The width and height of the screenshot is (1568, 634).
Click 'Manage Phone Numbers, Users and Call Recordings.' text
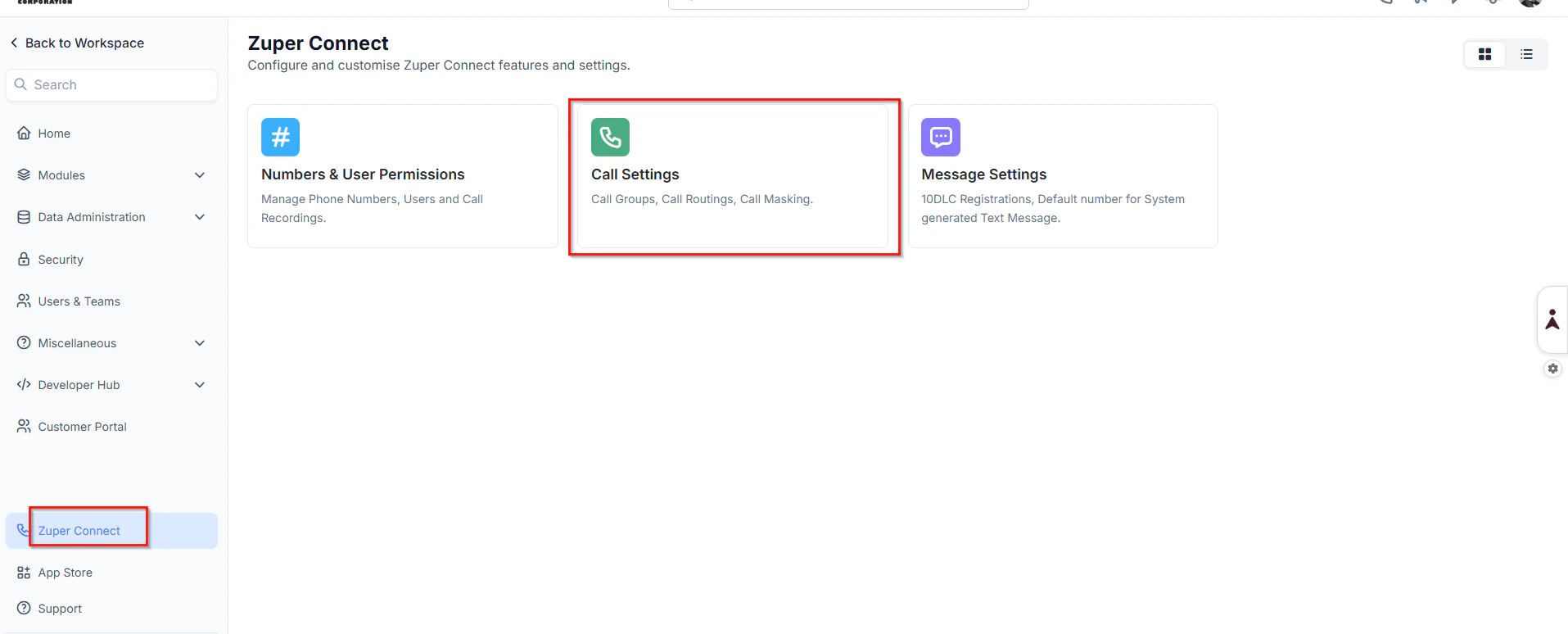point(372,208)
